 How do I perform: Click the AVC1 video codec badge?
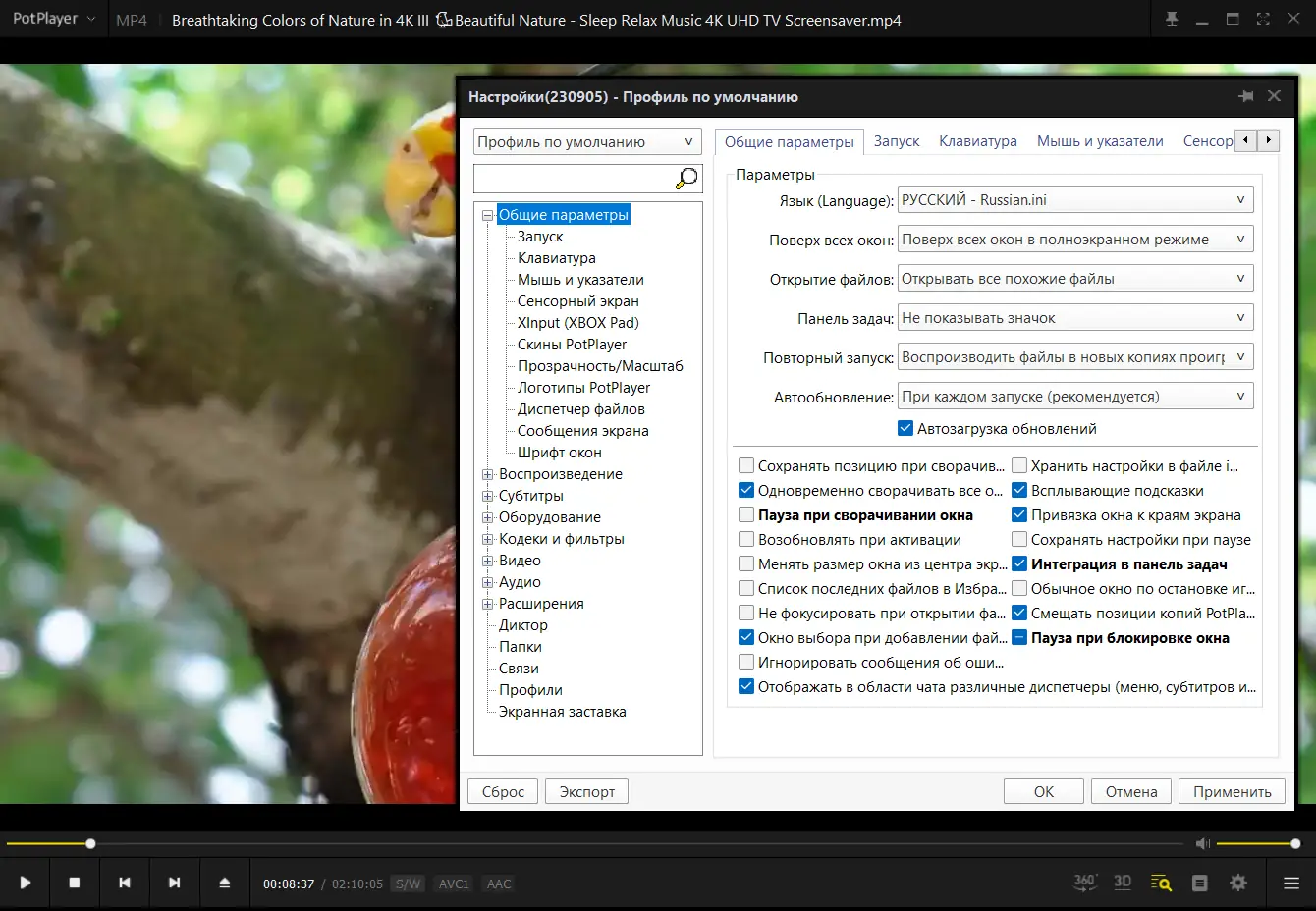pos(454,884)
